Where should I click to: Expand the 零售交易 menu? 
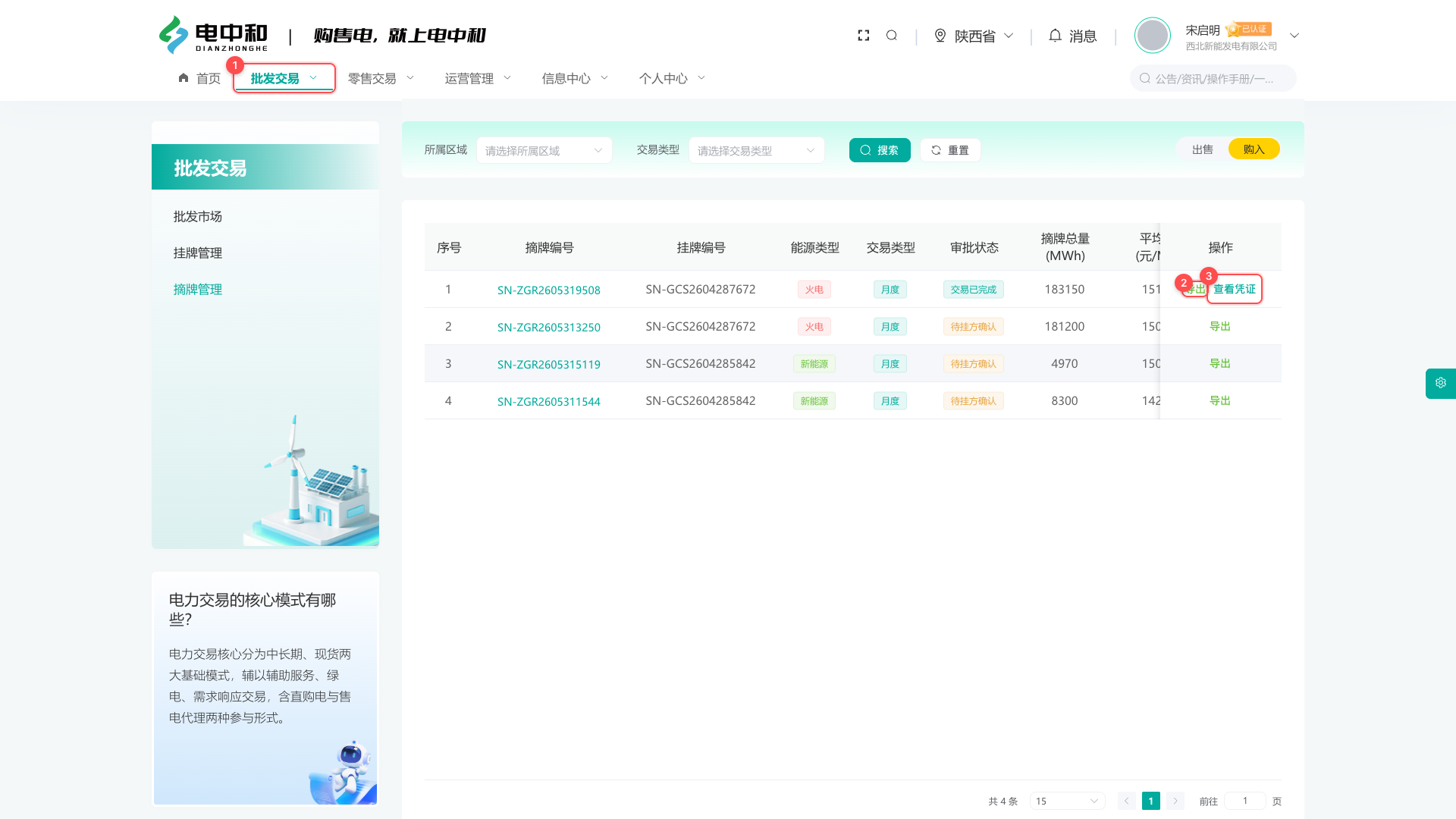click(x=381, y=78)
